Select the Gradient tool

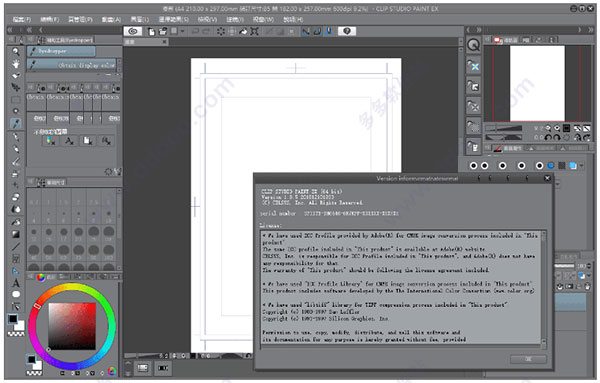coord(16,234)
